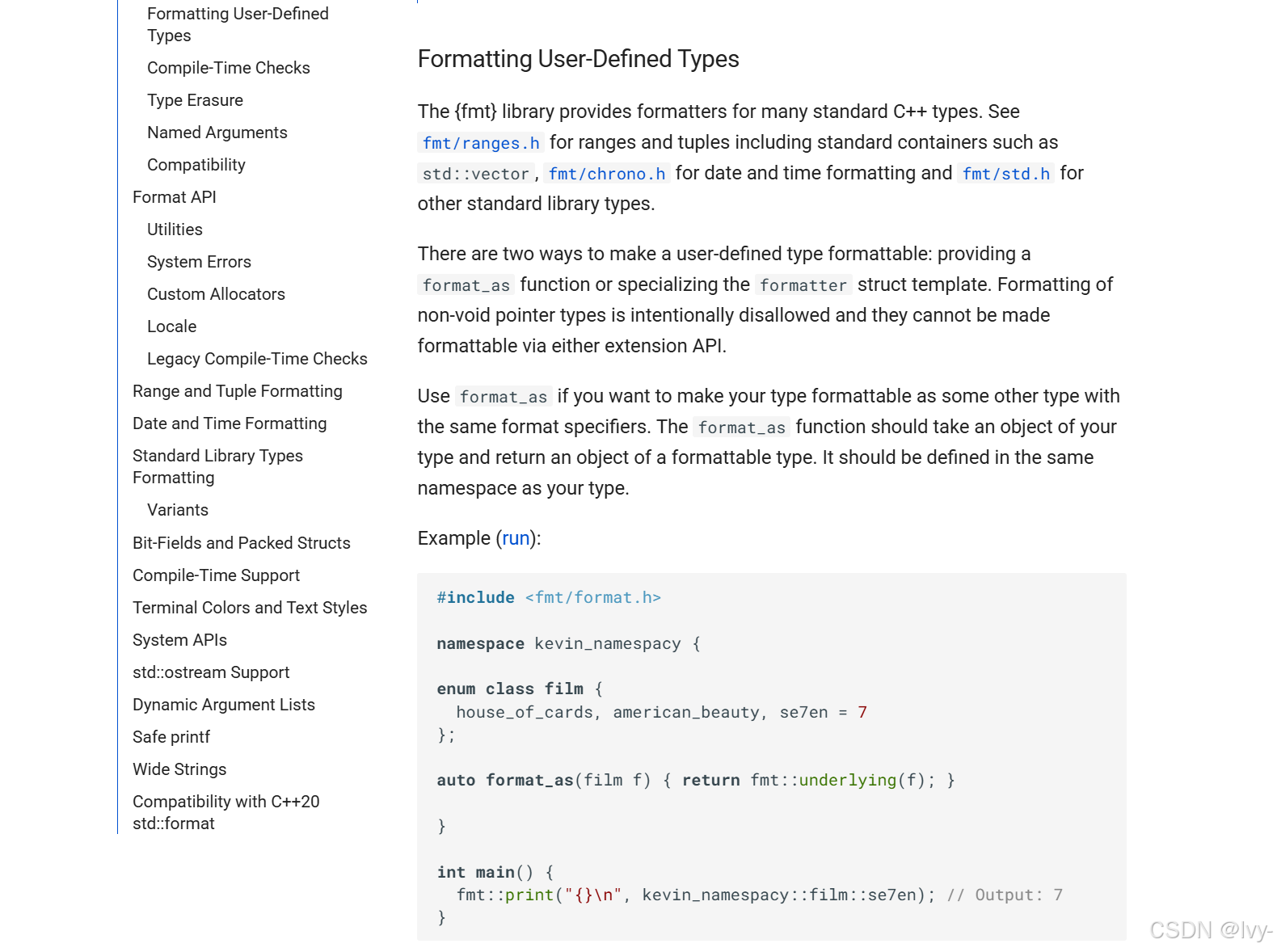Viewport: 1277px width, 952px height.
Task: Open Safe printf section
Action: click(171, 737)
